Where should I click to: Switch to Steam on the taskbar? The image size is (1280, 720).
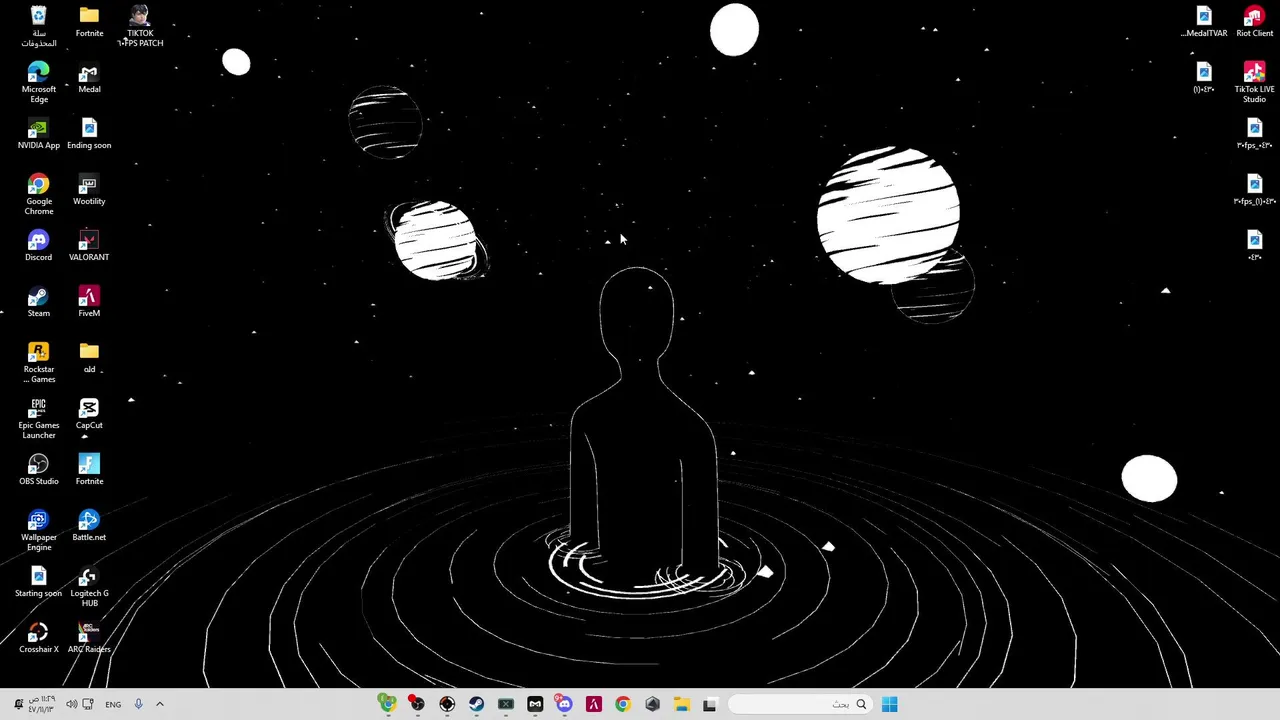tap(476, 704)
